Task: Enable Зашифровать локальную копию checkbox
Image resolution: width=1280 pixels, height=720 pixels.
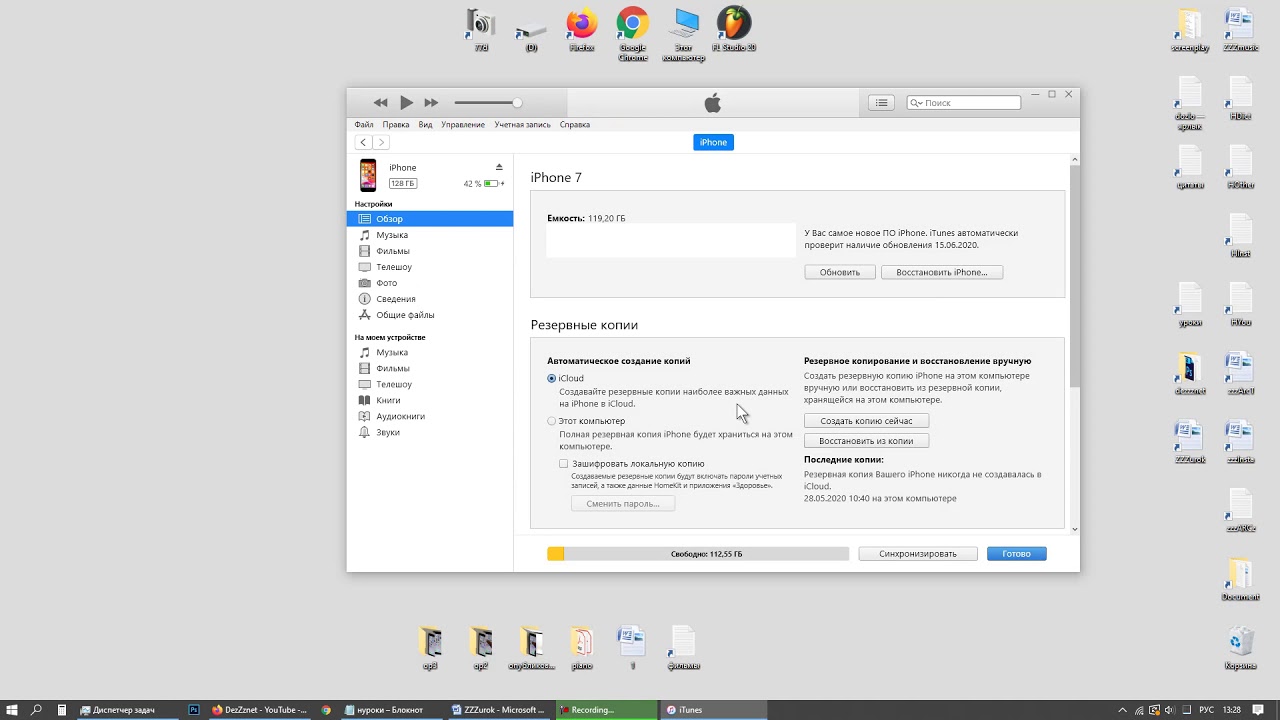Action: [x=564, y=464]
